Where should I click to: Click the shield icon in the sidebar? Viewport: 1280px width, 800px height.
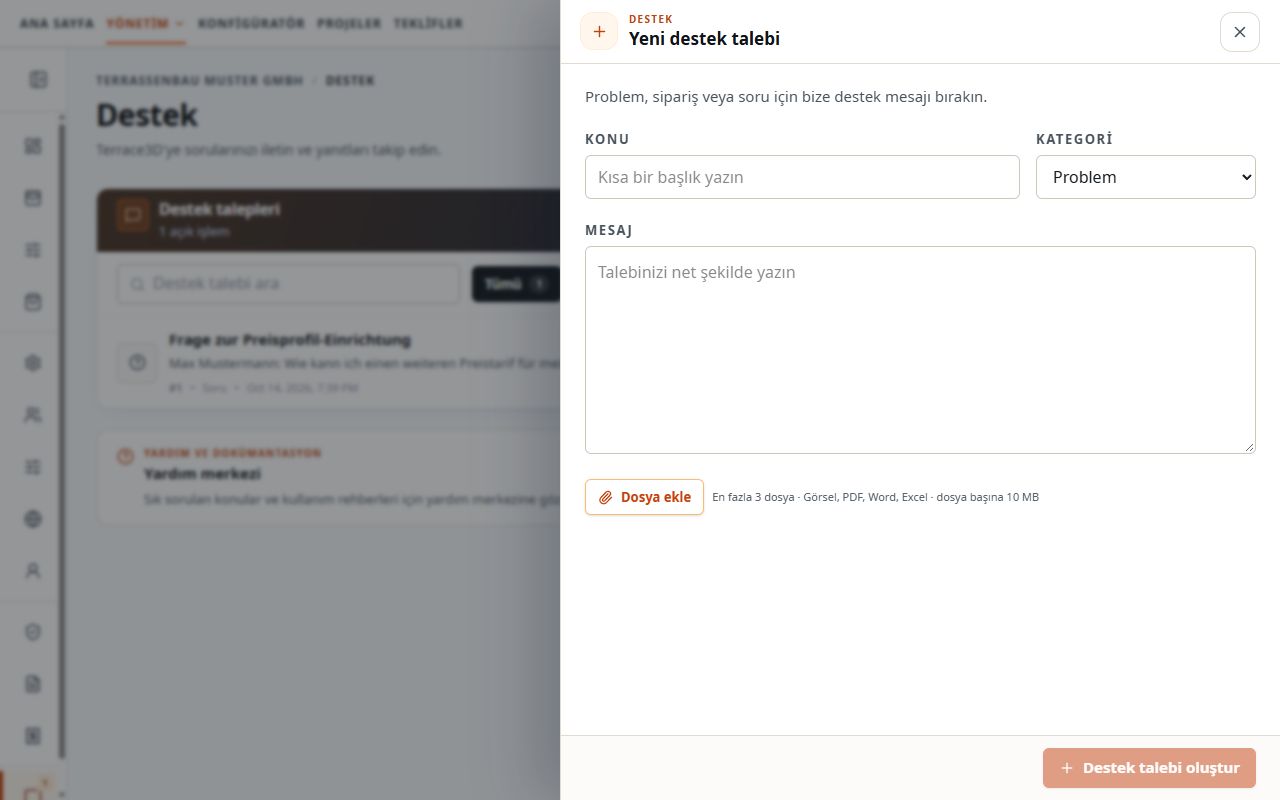coord(33,632)
